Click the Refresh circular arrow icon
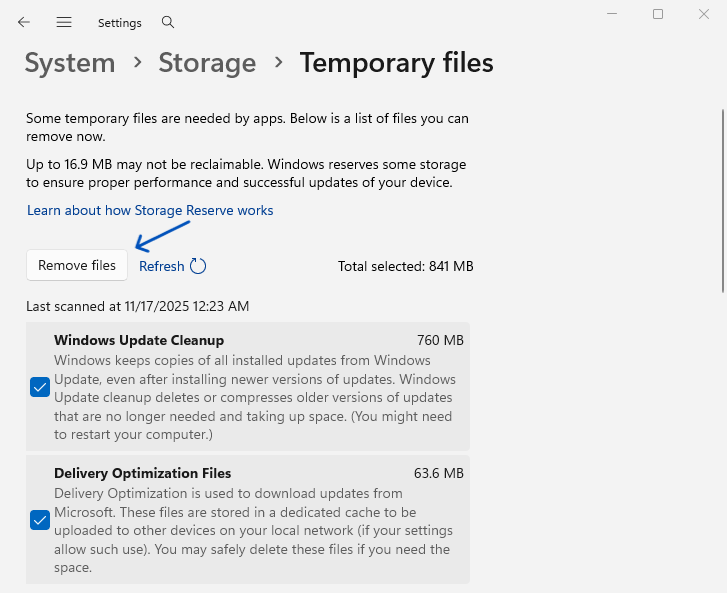Image resolution: width=727 pixels, height=593 pixels. 198,266
